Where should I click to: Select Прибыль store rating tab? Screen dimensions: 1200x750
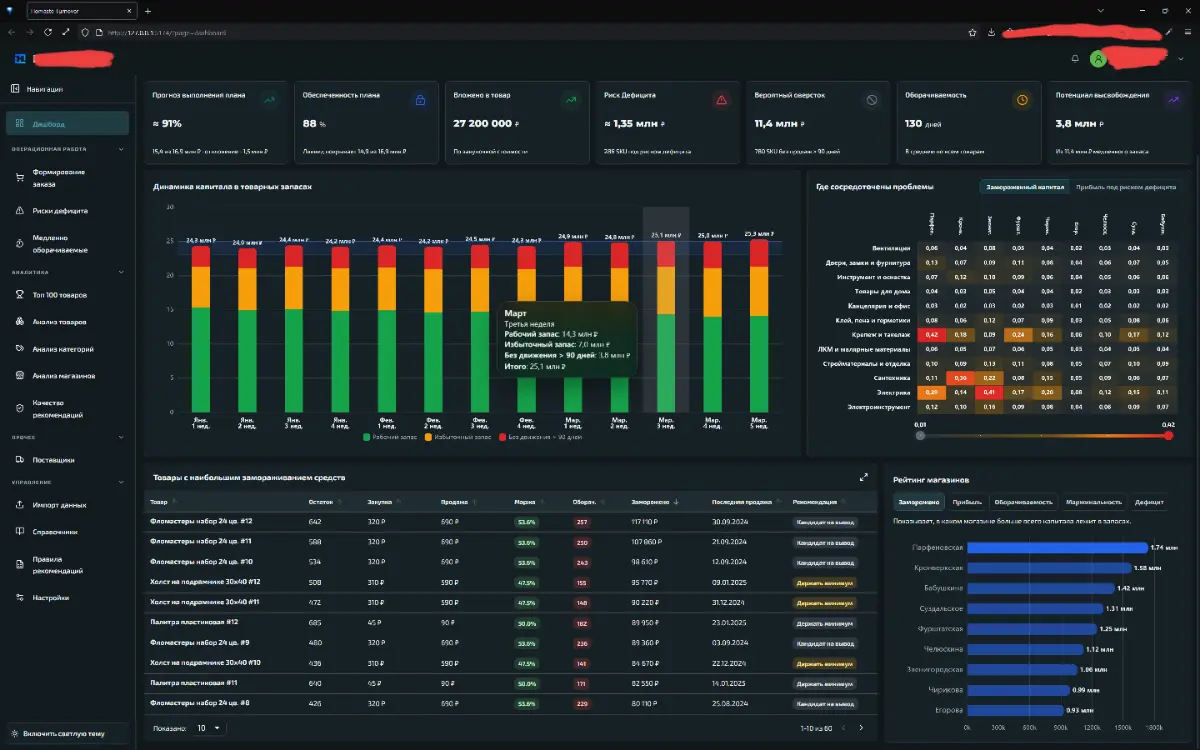(x=967, y=502)
